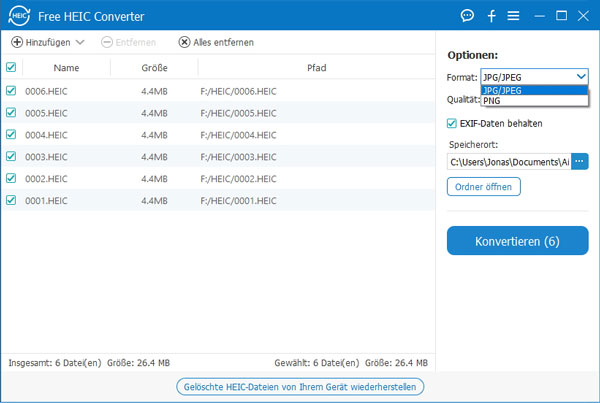Minimize the Free HEIC Converter window

(x=540, y=16)
